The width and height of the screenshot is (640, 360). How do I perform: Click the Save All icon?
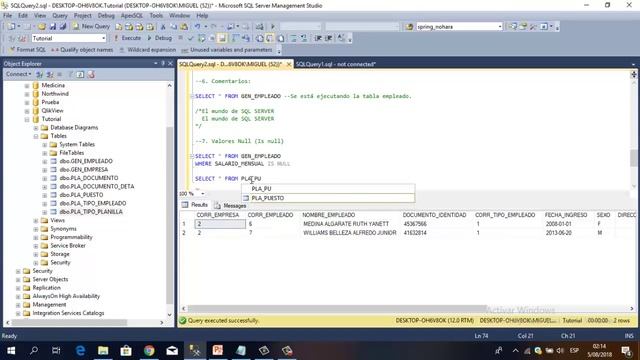[x=63, y=27]
